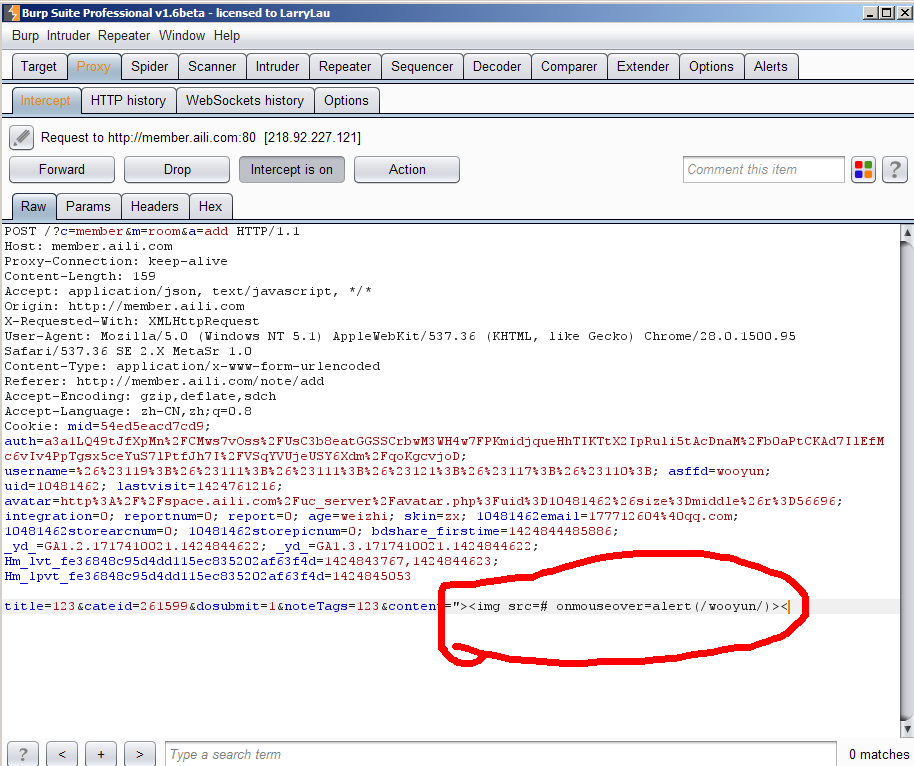
Task: Switch to the Extender tab
Action: (642, 66)
